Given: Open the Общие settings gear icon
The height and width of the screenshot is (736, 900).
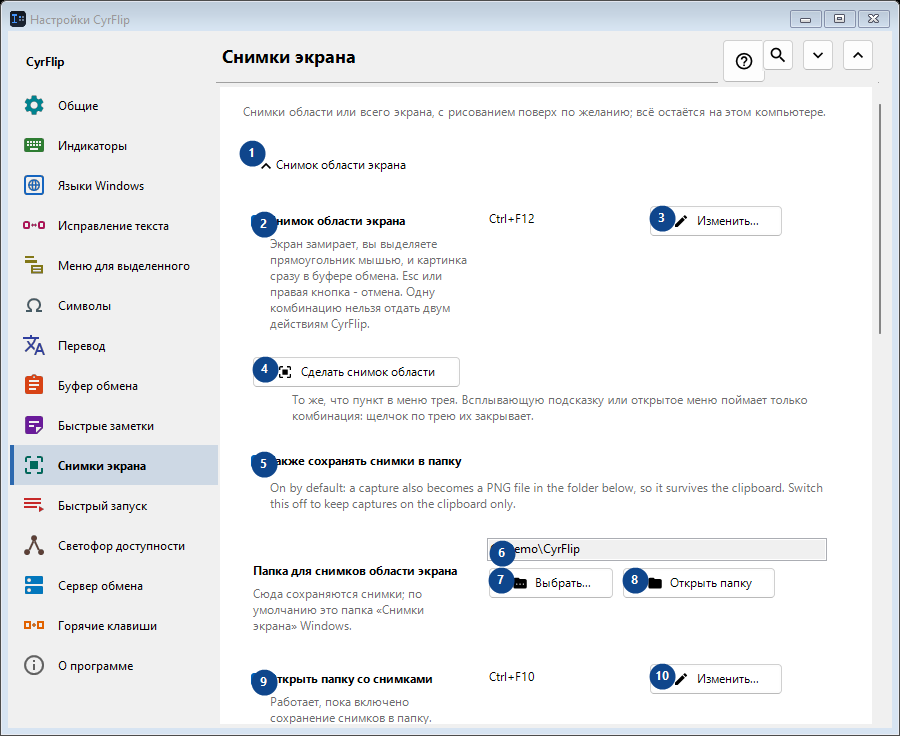Looking at the screenshot, I should [34, 106].
